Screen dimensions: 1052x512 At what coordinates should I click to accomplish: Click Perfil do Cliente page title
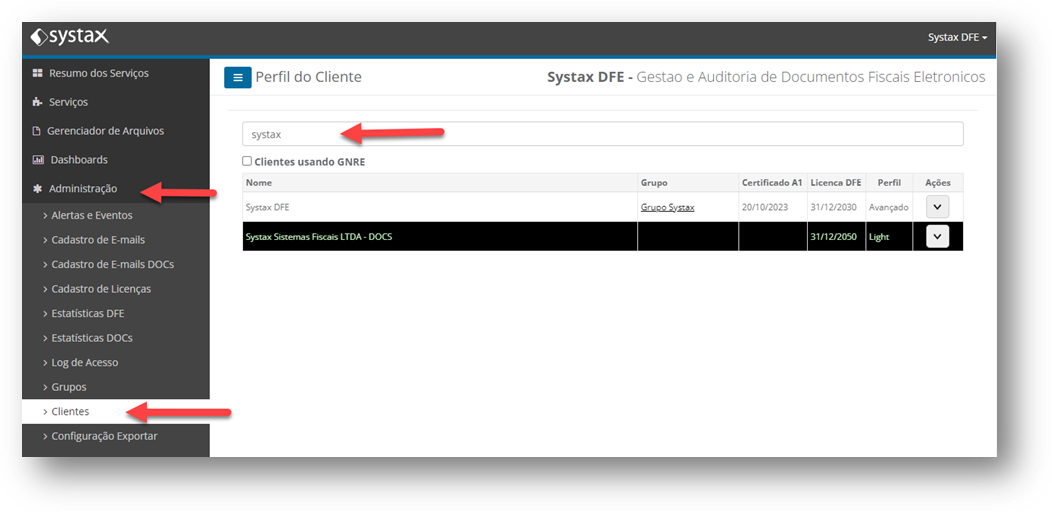309,77
